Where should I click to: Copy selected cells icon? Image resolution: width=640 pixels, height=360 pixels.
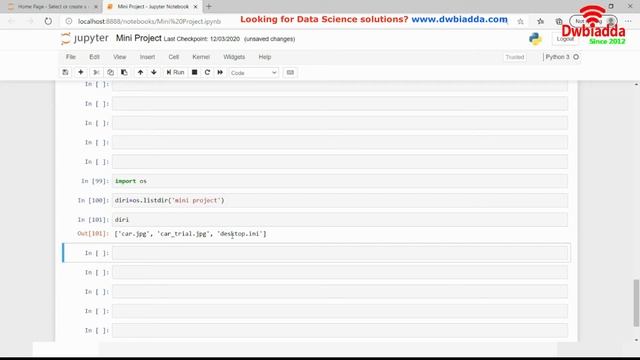pyautogui.click(x=110, y=72)
